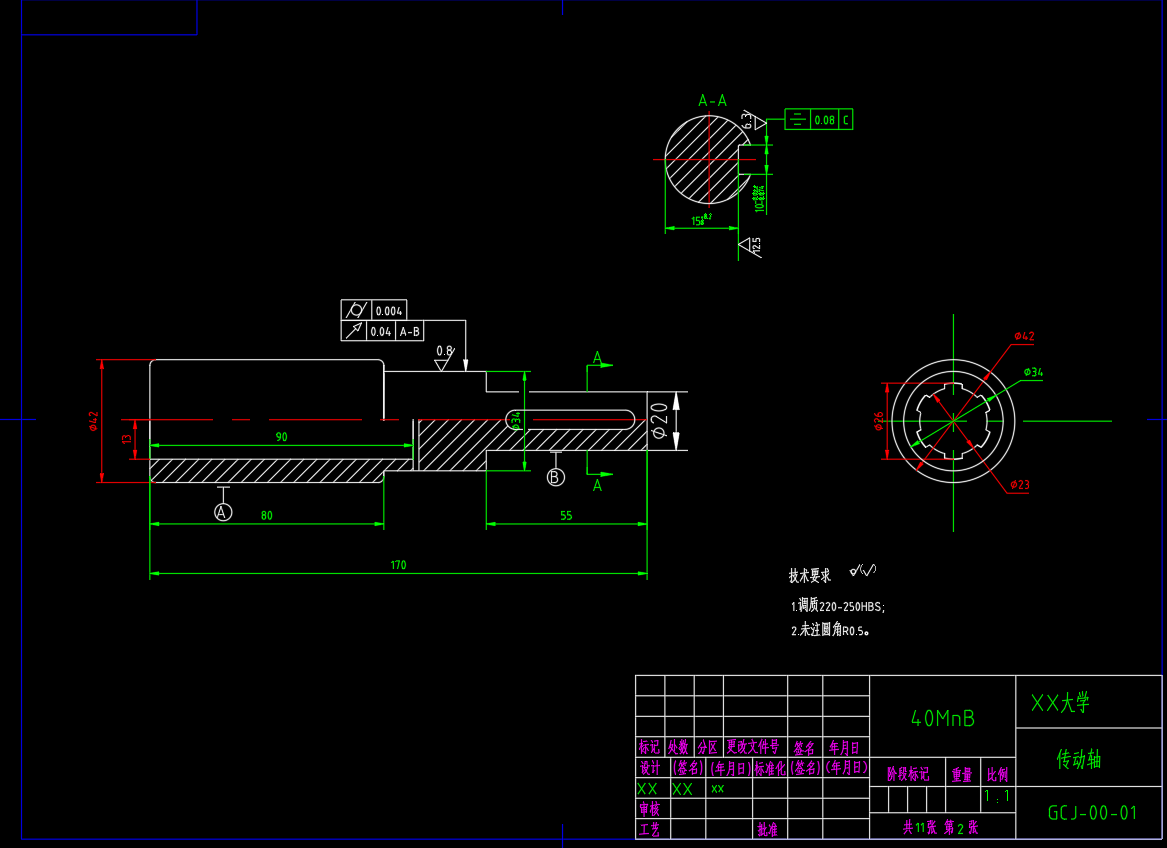The image size is (1167, 848).
Task: Click roughness symbol next to 技术要求
Action: (862, 571)
